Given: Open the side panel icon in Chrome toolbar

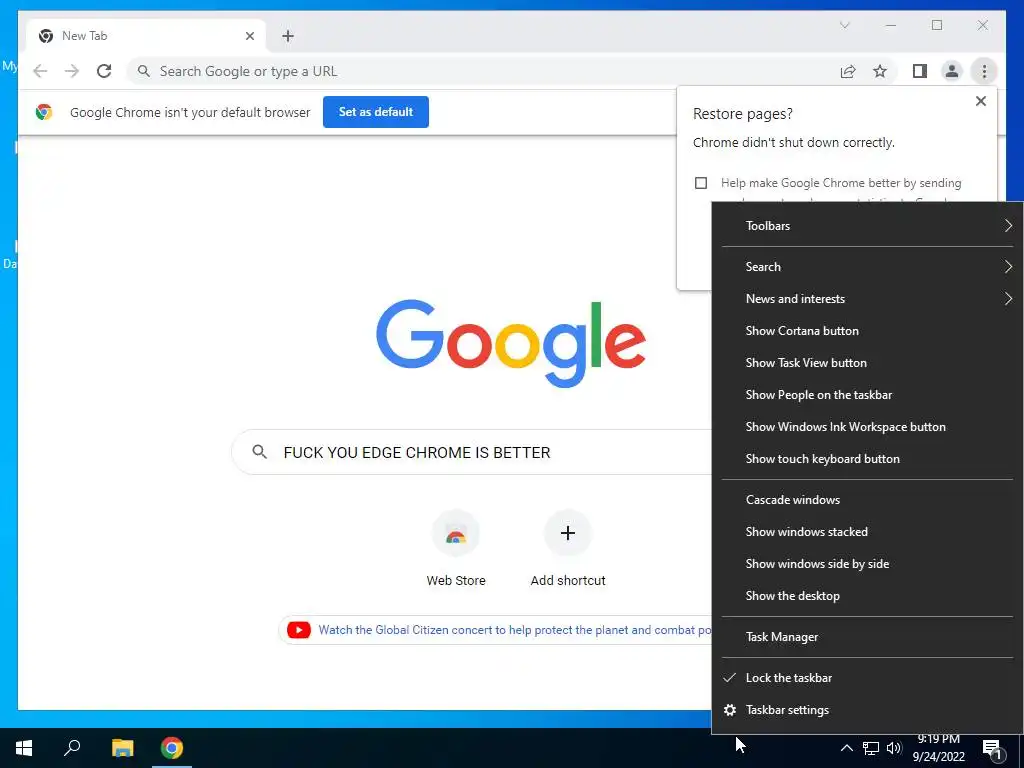Looking at the screenshot, I should (920, 71).
